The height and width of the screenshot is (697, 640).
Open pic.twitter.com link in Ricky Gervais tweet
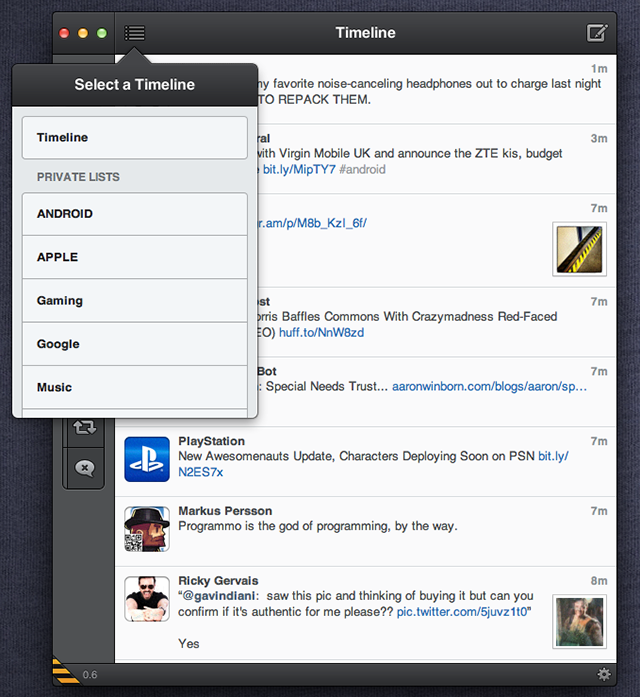tap(462, 611)
